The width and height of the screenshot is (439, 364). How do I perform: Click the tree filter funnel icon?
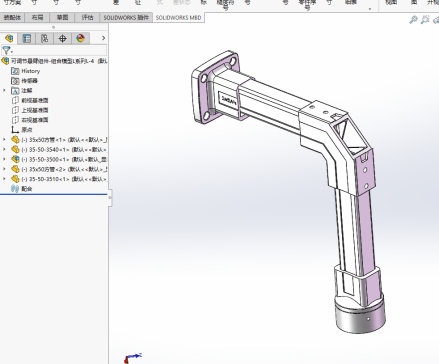click(6, 50)
